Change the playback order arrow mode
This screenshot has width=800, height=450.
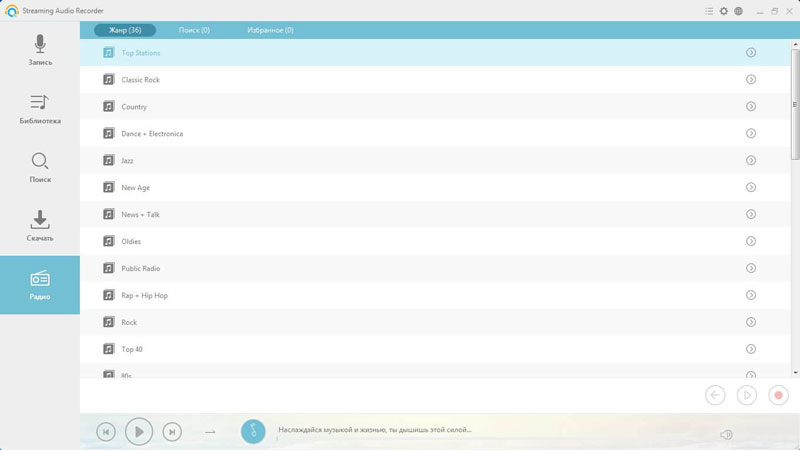point(210,432)
